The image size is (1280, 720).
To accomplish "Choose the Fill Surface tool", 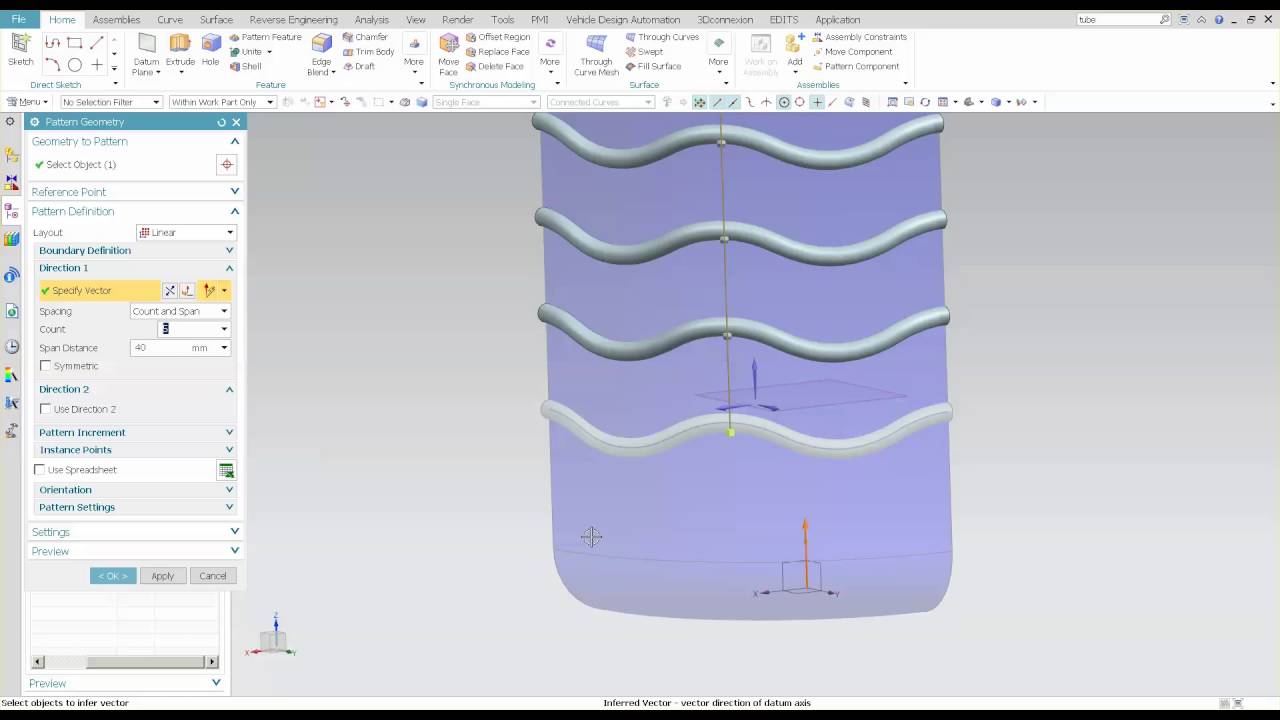I will click(653, 67).
